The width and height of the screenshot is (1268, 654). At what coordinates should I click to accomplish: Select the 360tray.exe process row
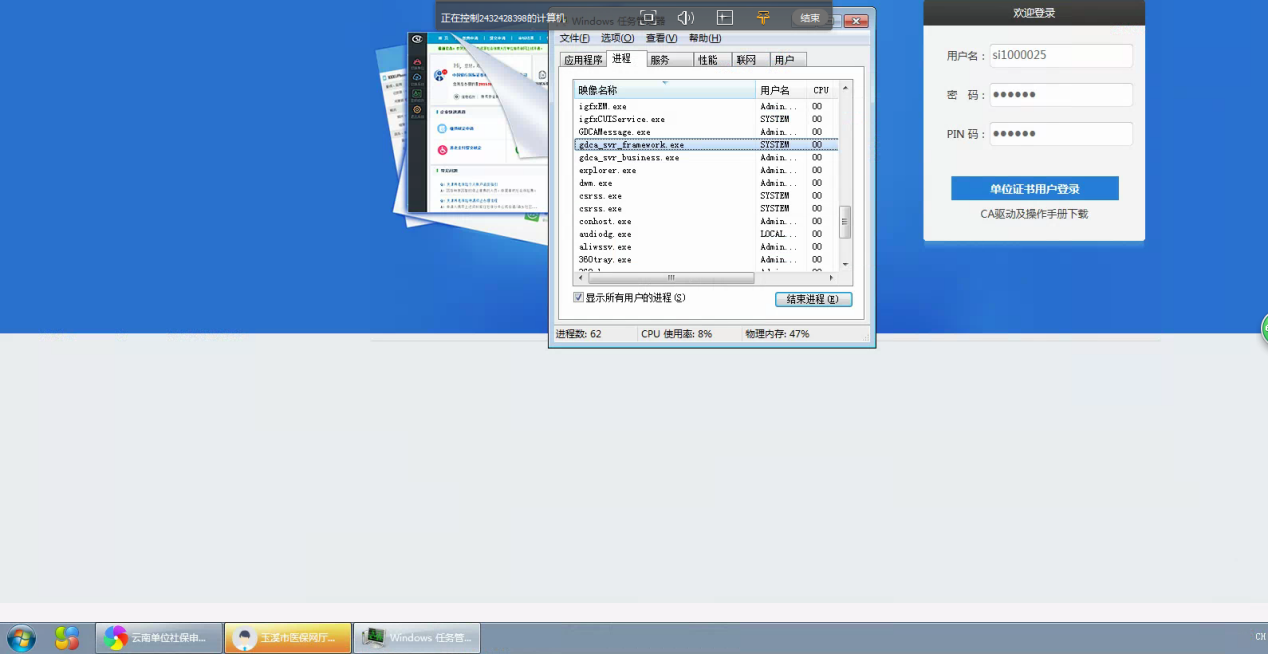click(706, 260)
